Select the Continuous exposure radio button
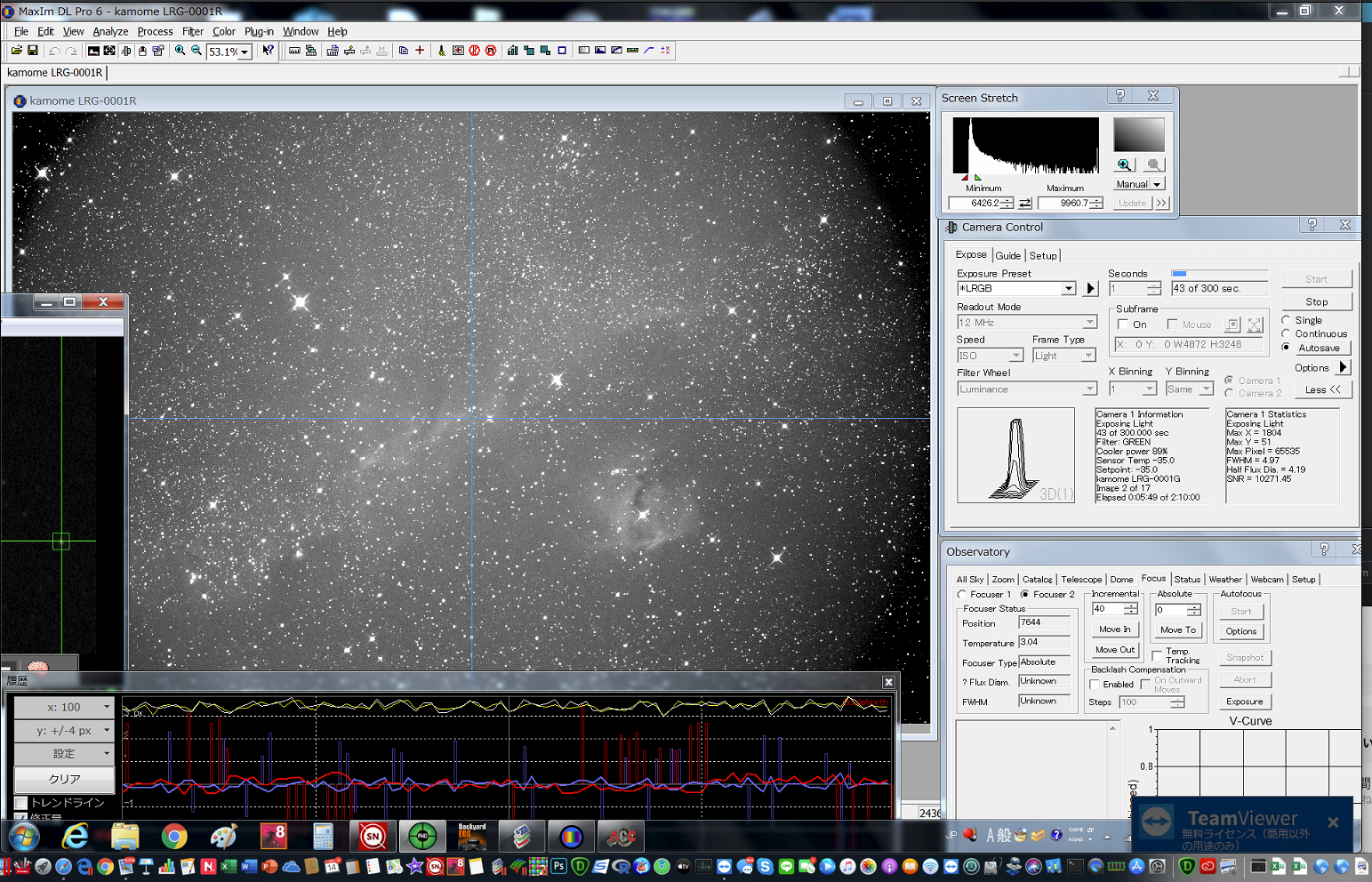This screenshot has width=1372, height=882. click(x=1286, y=333)
